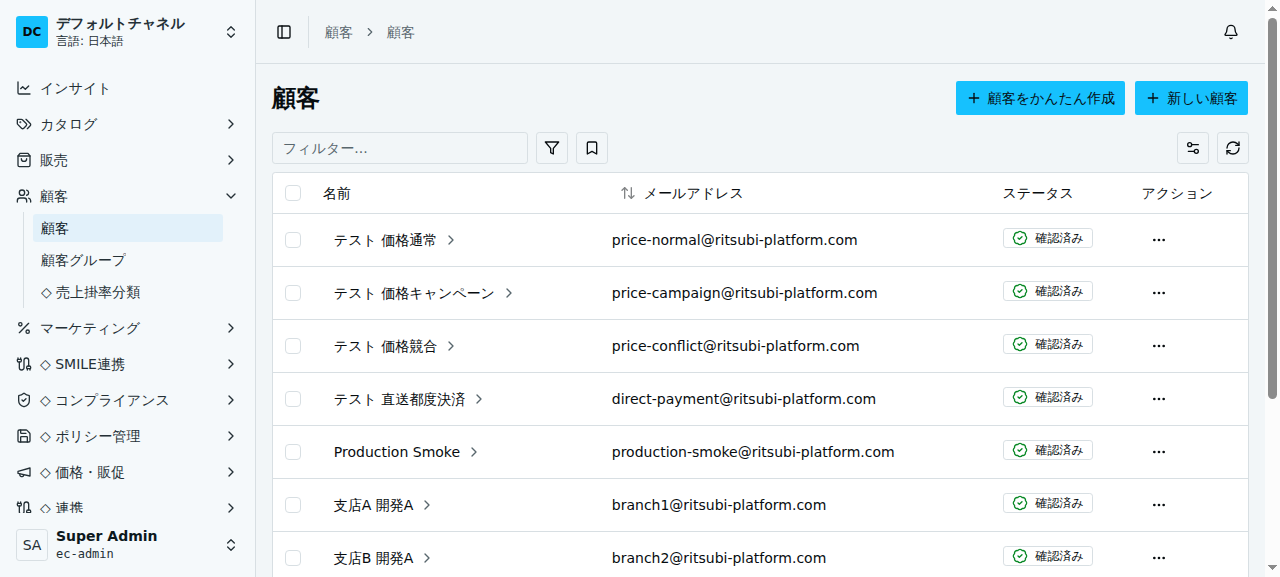Open actions menu for テスト 価格キャンペーン

click(x=1159, y=293)
